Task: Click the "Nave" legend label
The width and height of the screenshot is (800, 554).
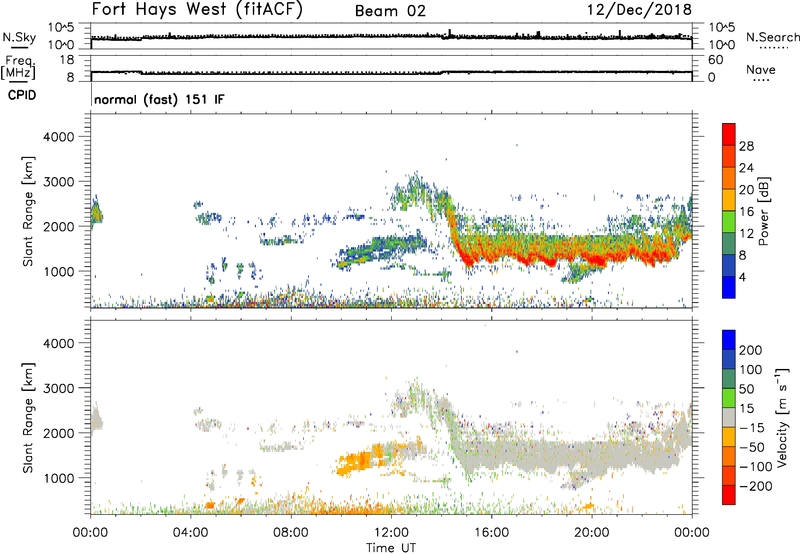Action: coord(760,69)
